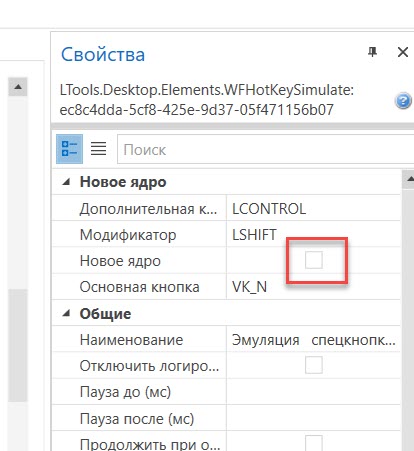
Task: Open the LCONTROL additional key value
Action: pyautogui.click(x=313, y=209)
